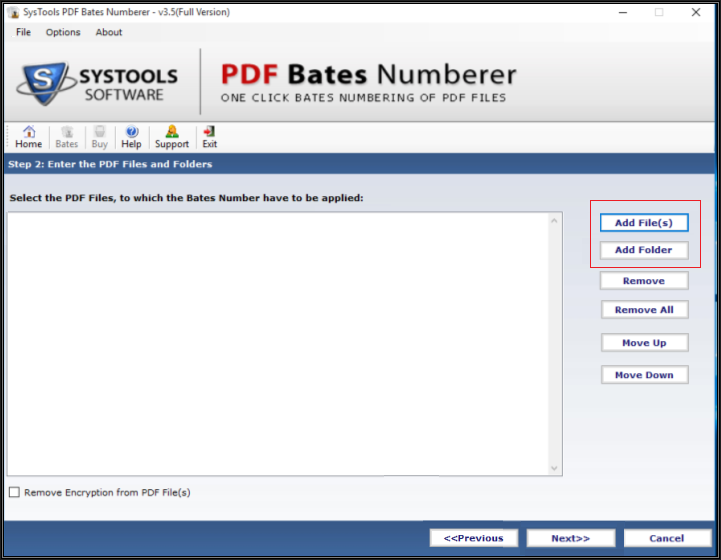Click the file list scroll up arrow
The image size is (721, 560).
[x=555, y=221]
